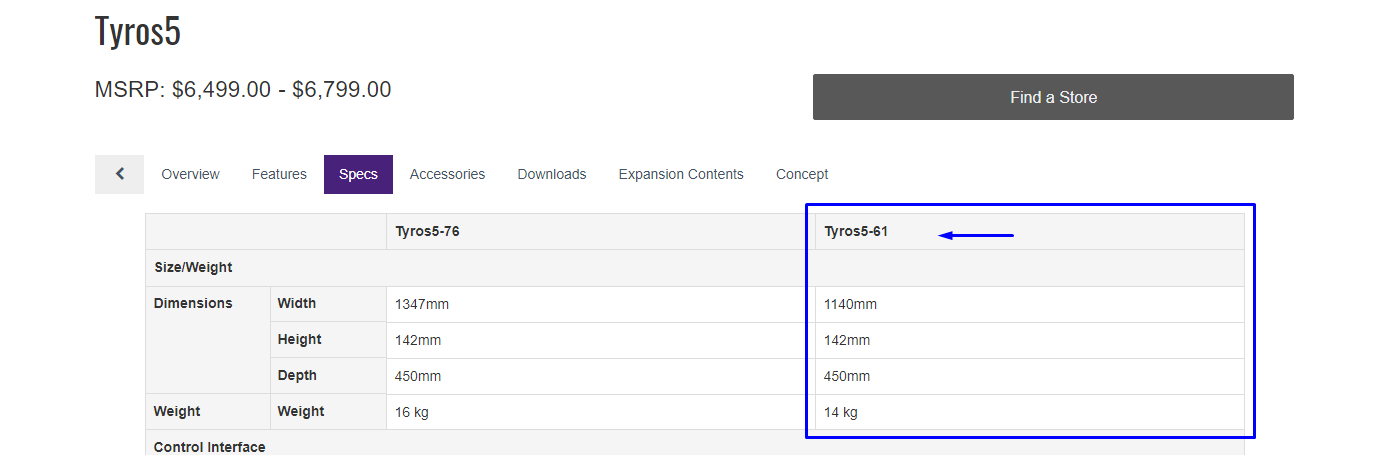Click the Find a Store button

point(1053,97)
